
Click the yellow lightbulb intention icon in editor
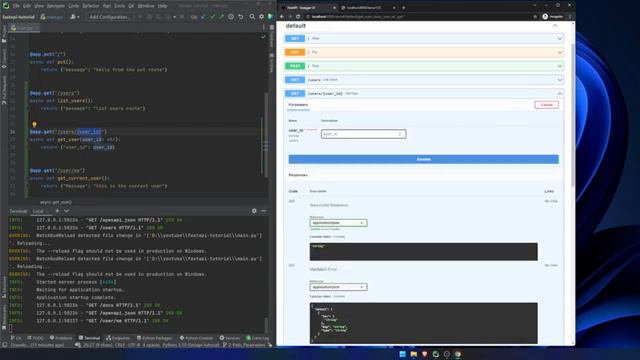[x=34, y=124]
